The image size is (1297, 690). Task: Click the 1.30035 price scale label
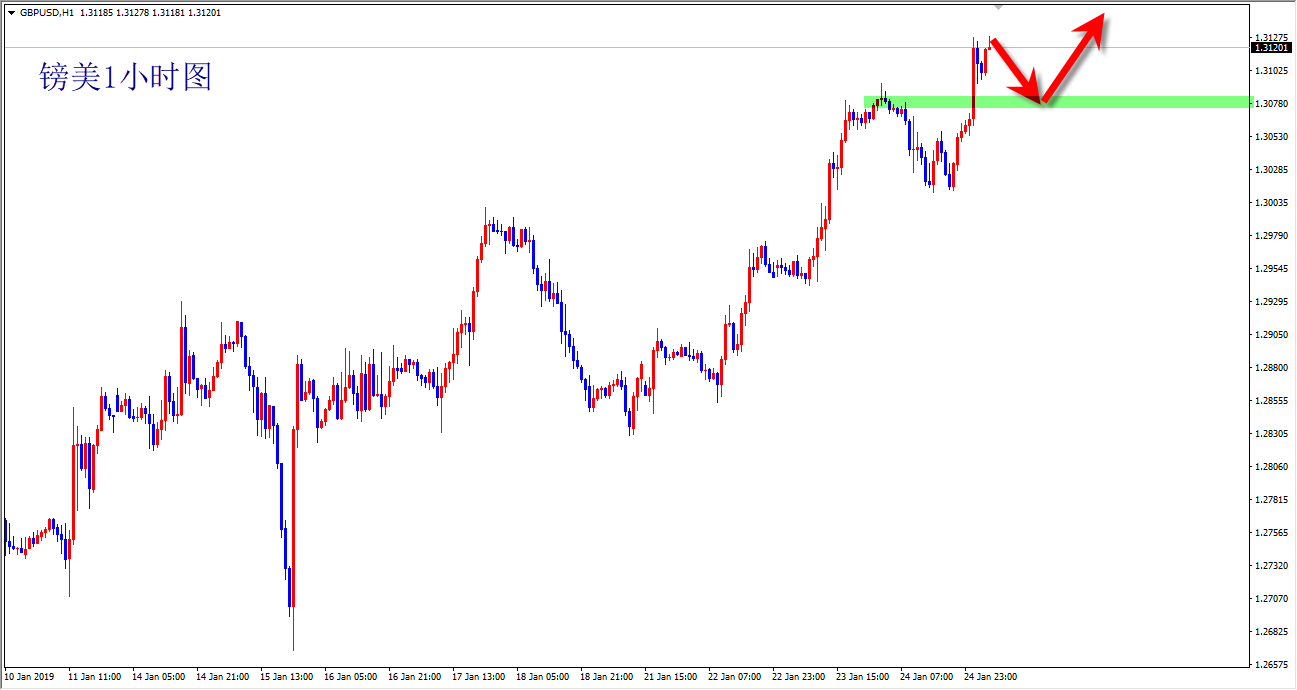[x=1272, y=202]
